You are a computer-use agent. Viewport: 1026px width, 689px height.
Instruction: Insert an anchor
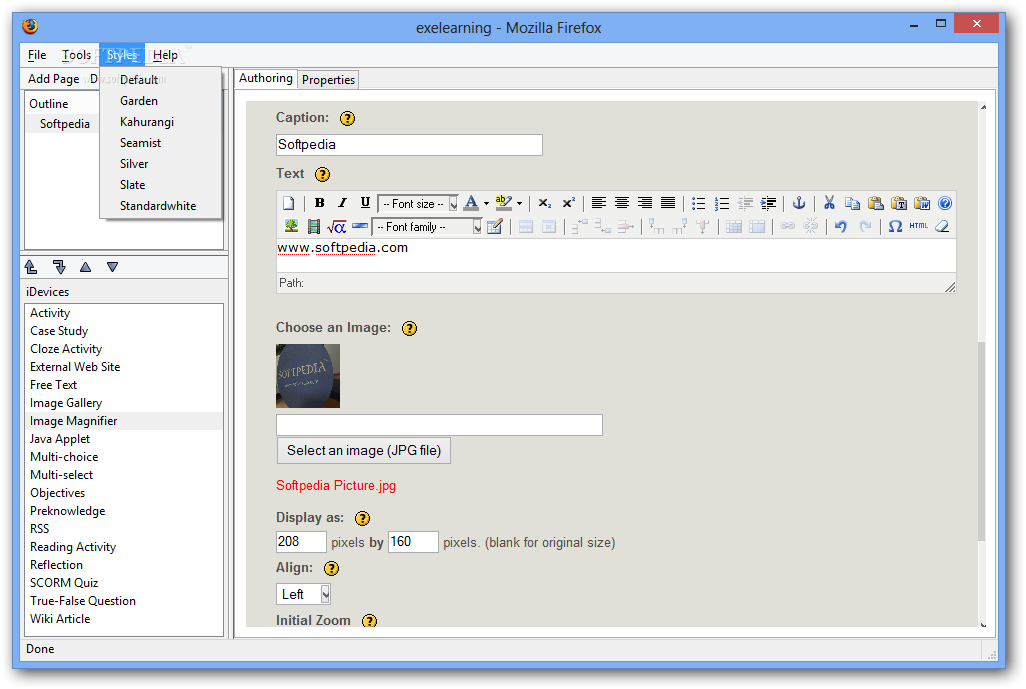pyautogui.click(x=798, y=203)
